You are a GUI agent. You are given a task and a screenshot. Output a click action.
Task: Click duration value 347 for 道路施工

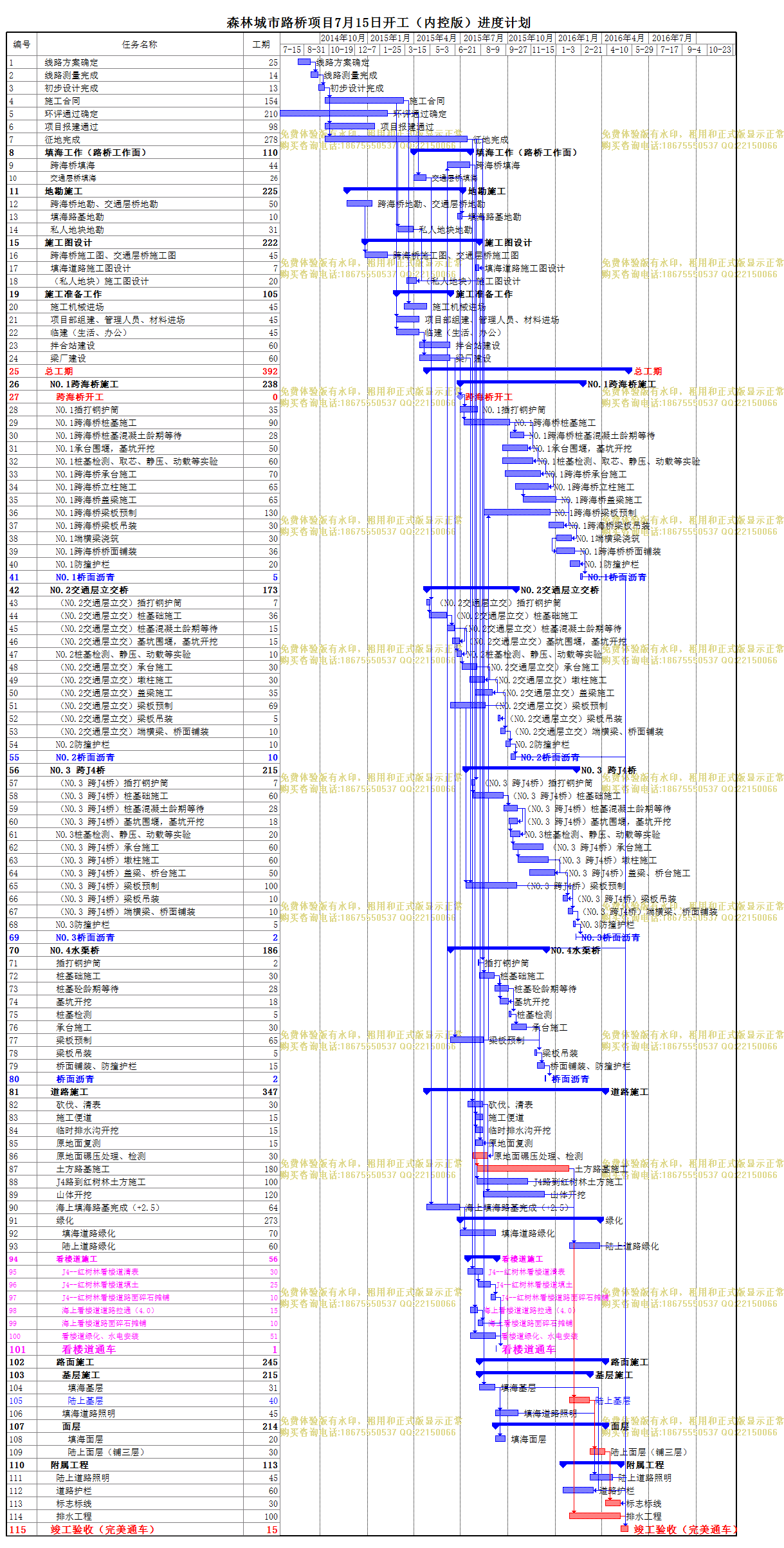tap(270, 1092)
